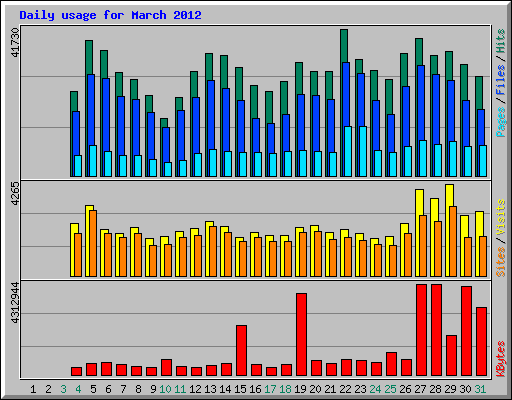
Task: Click the red KBytes bar for day 15
Action: 242,351
